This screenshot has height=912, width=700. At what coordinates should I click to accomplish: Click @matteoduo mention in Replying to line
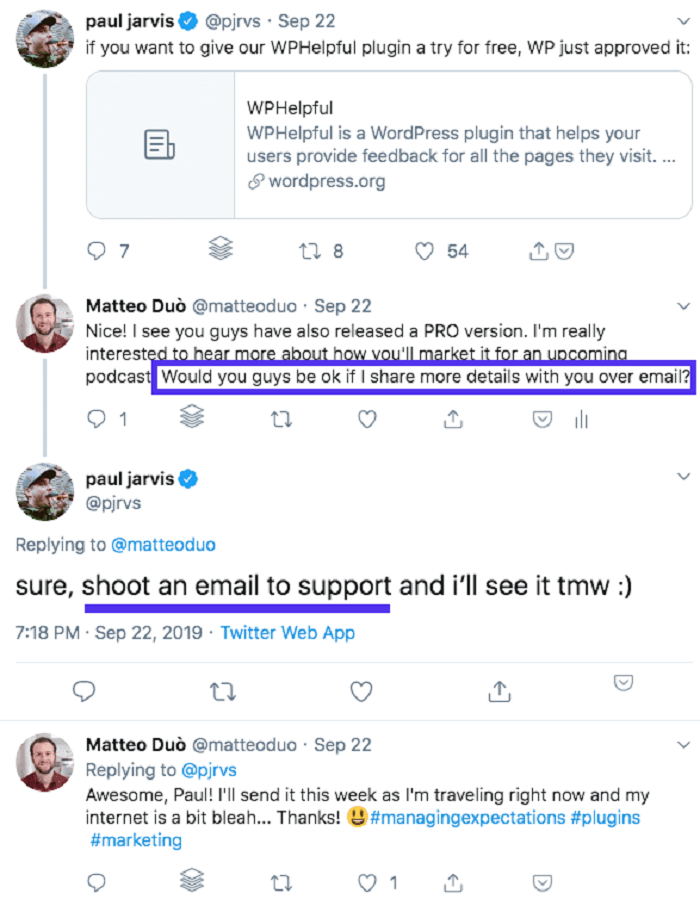pos(163,545)
